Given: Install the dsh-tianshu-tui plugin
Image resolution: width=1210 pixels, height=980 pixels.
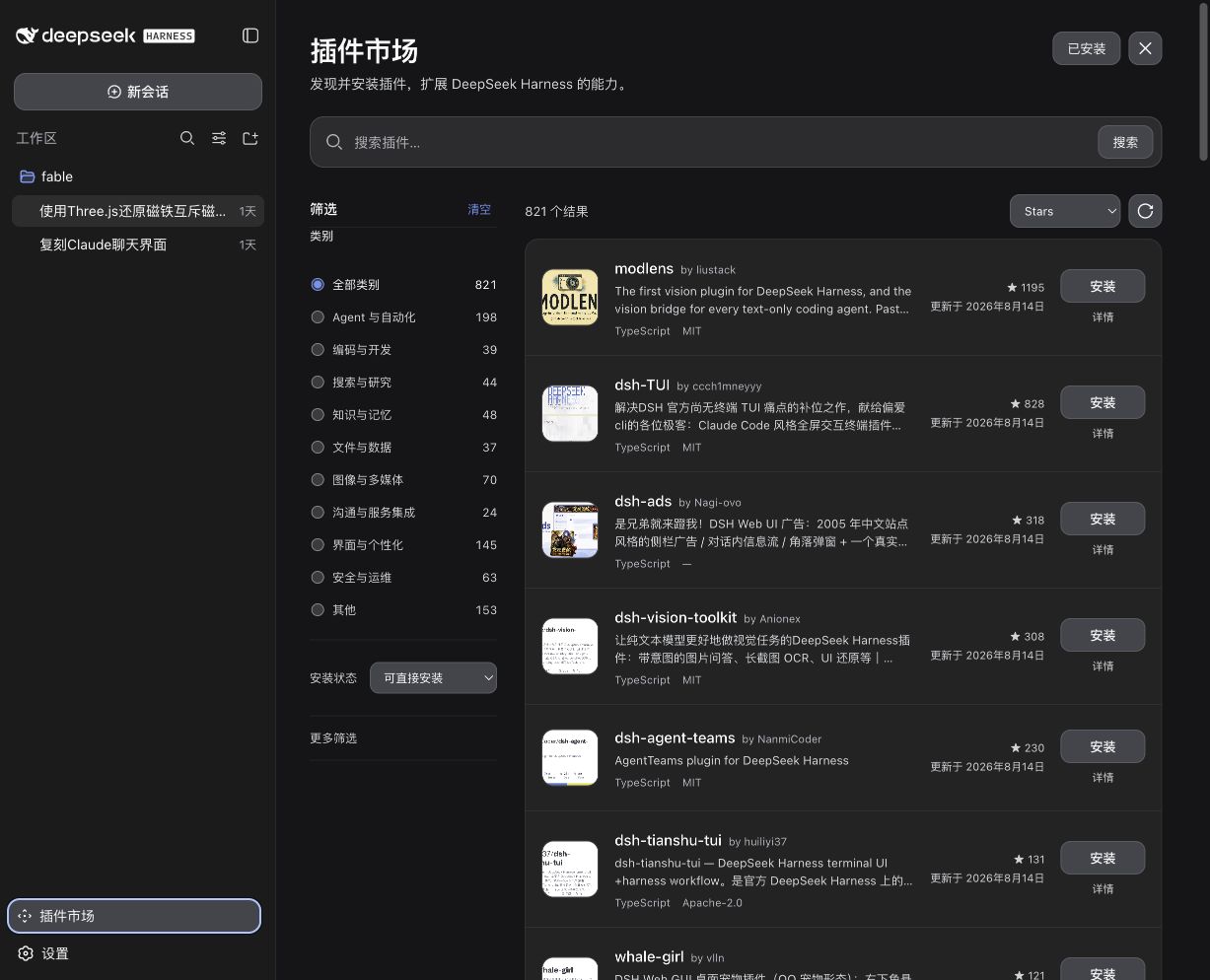Looking at the screenshot, I should (x=1103, y=858).
